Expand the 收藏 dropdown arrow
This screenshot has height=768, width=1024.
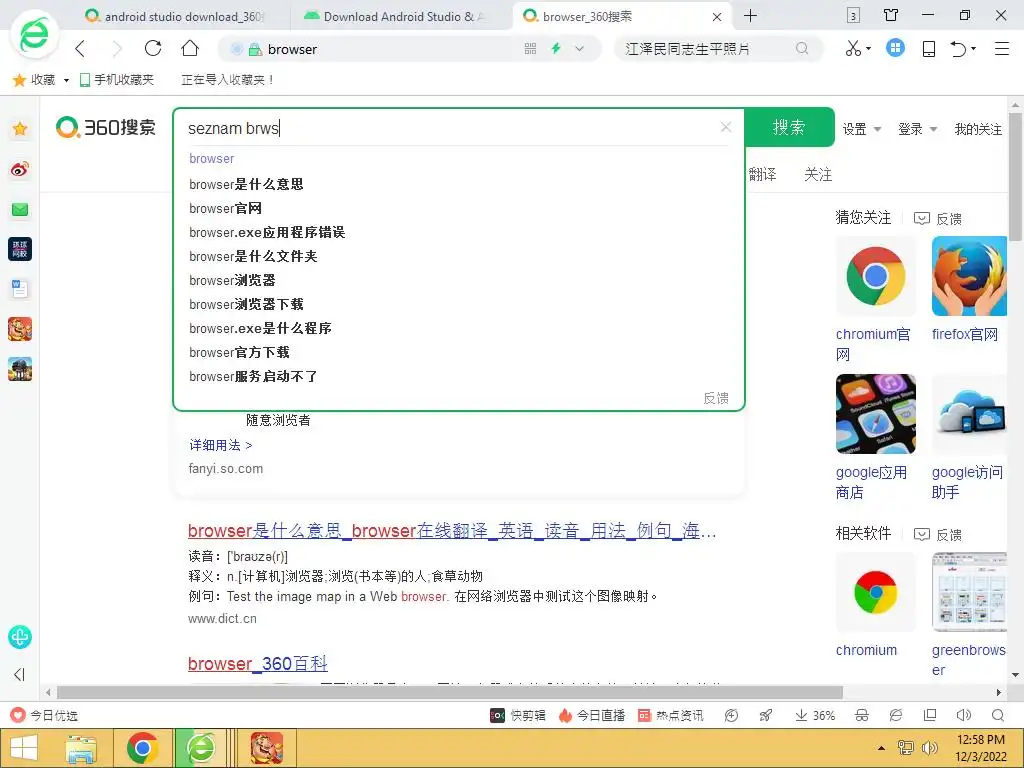coord(66,80)
